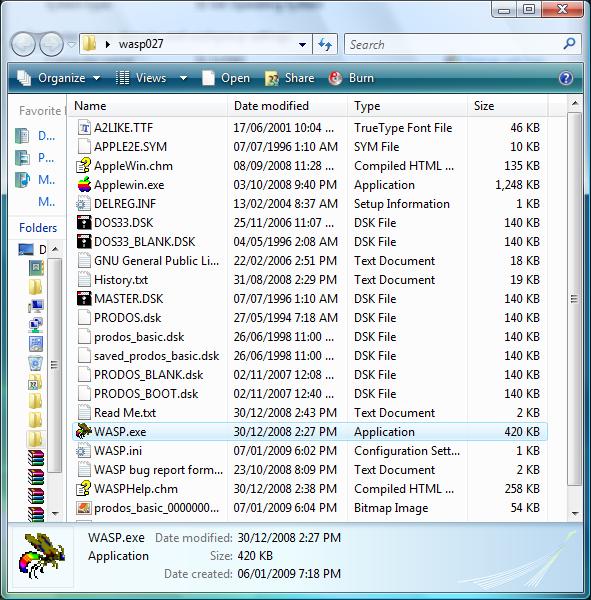Click the vertical scrollbar down arrow of file list
Screen dimensions: 591x600
coord(575,514)
